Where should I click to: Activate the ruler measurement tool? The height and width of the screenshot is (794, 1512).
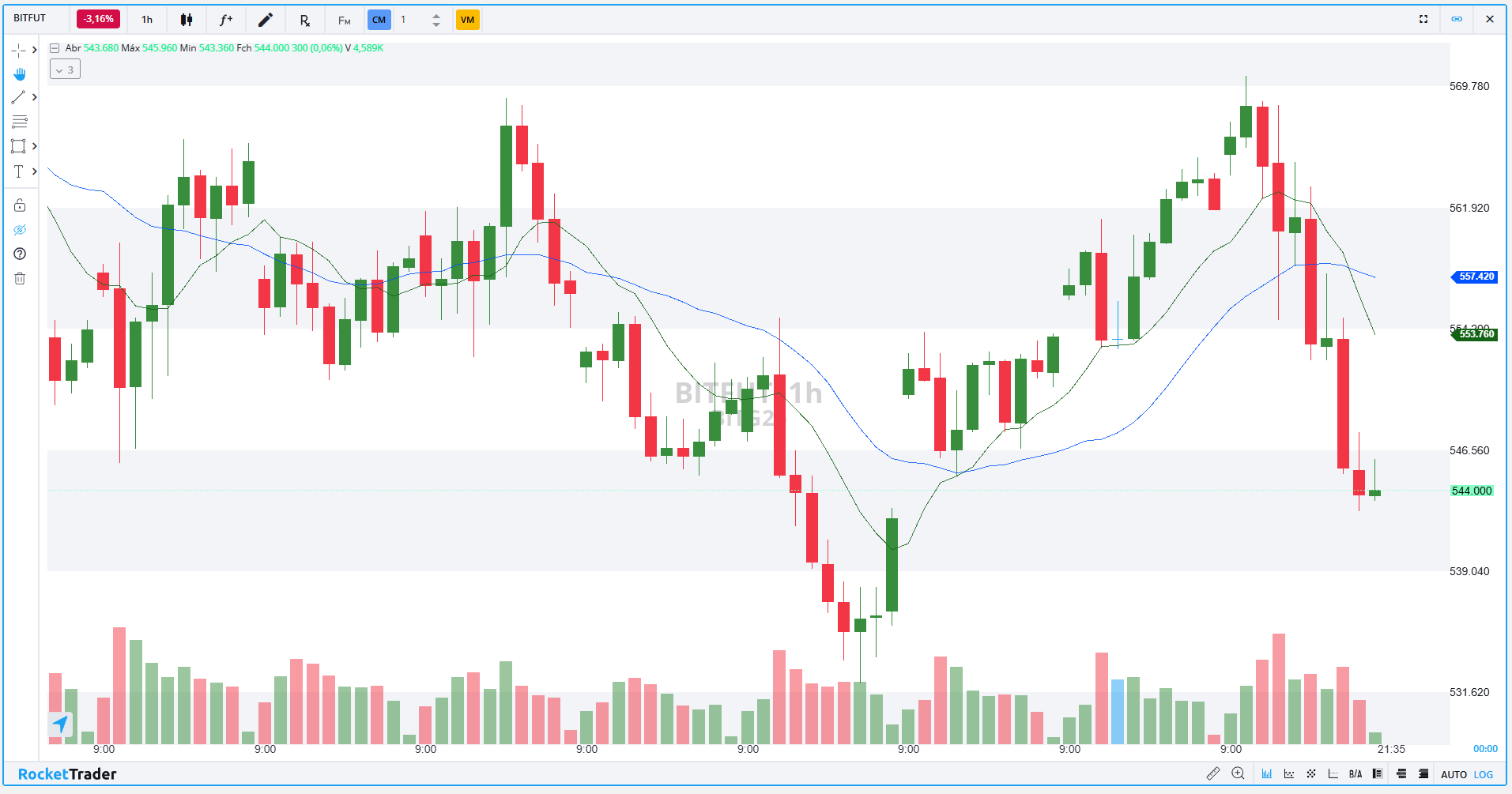[1213, 773]
